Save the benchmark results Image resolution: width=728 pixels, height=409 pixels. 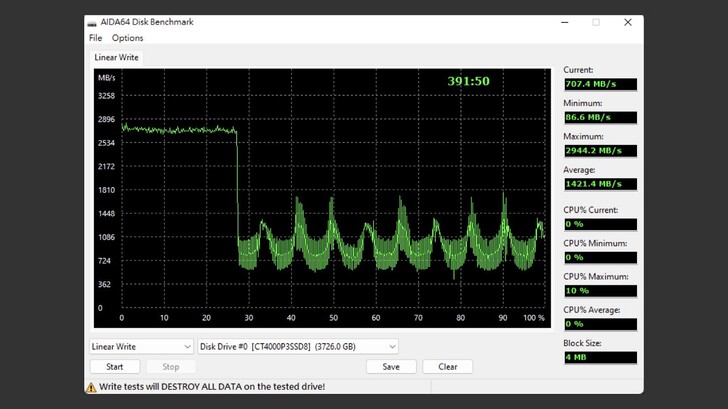(391, 367)
